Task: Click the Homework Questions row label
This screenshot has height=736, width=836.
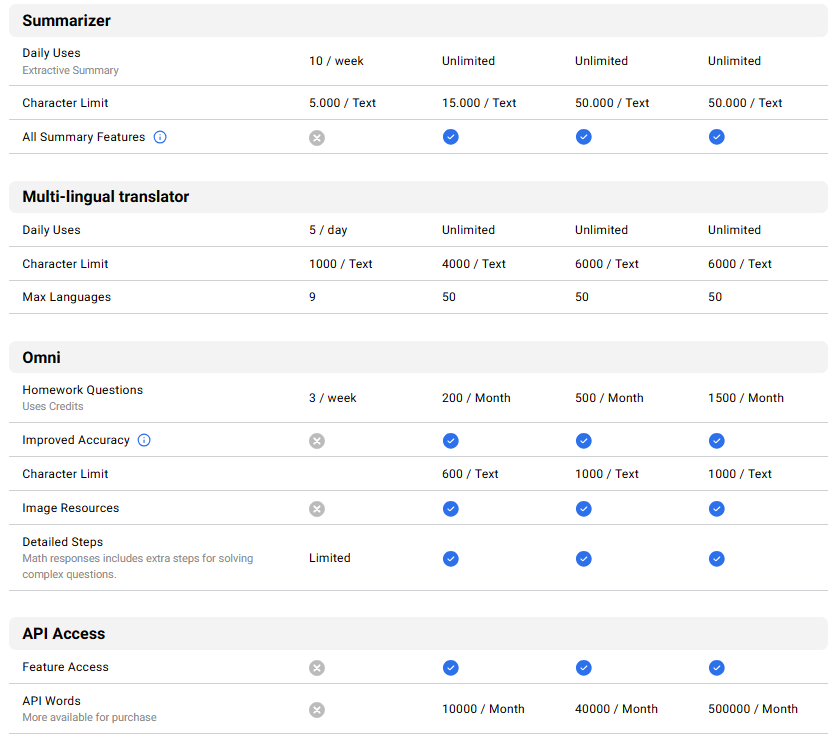Action: pyautogui.click(x=83, y=390)
